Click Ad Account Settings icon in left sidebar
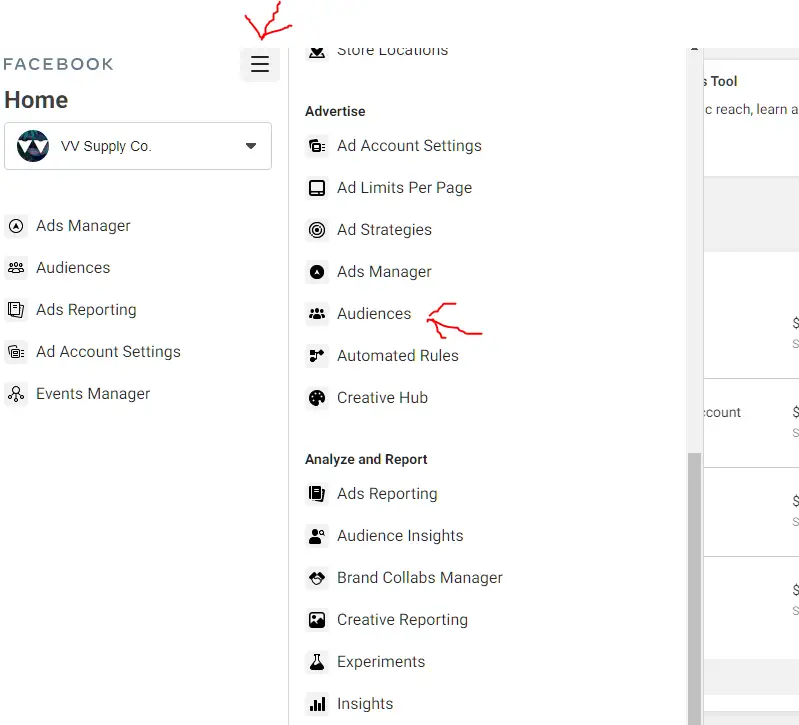This screenshot has width=799, height=725. click(16, 352)
